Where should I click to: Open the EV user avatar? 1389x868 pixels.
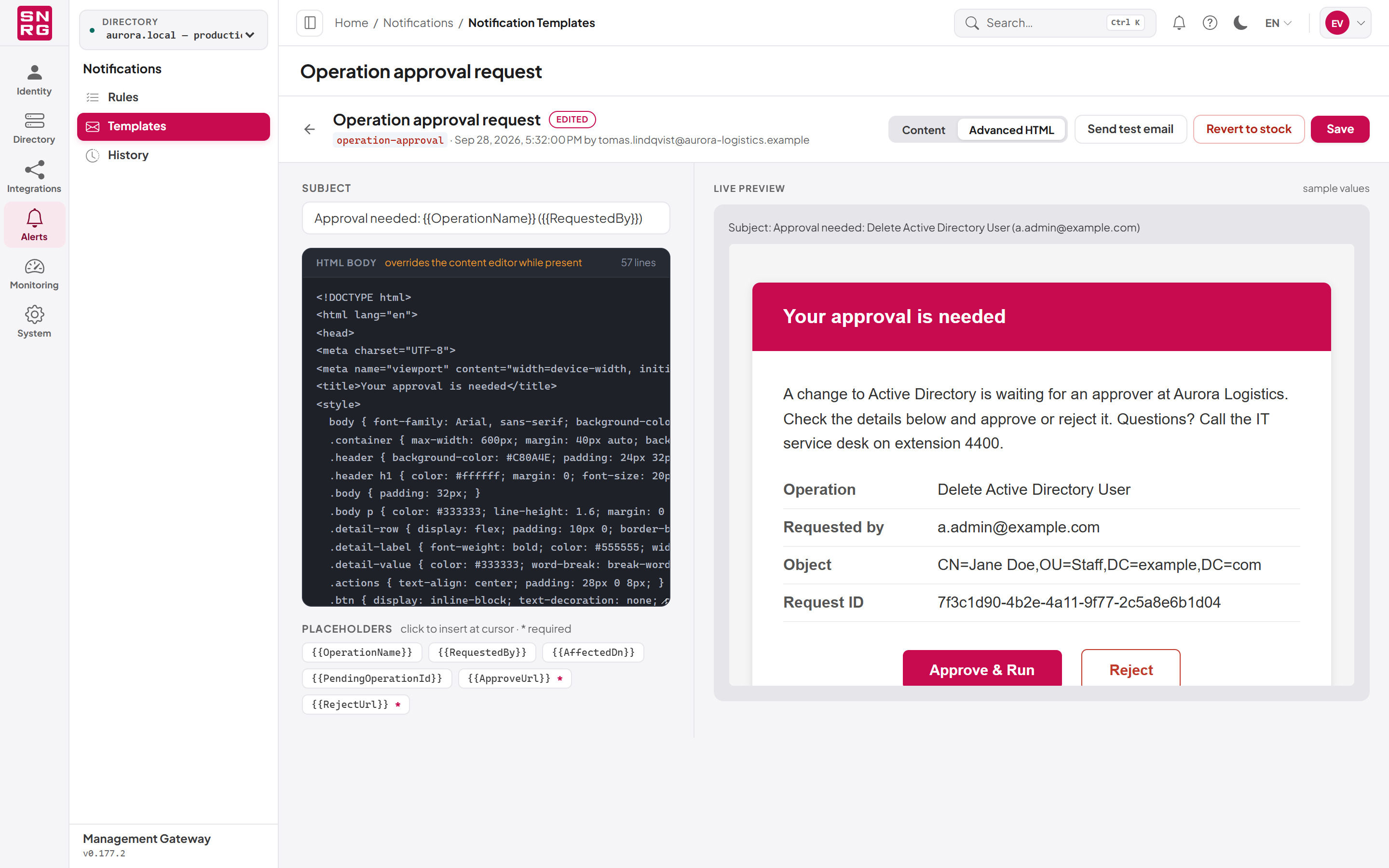1337,23
